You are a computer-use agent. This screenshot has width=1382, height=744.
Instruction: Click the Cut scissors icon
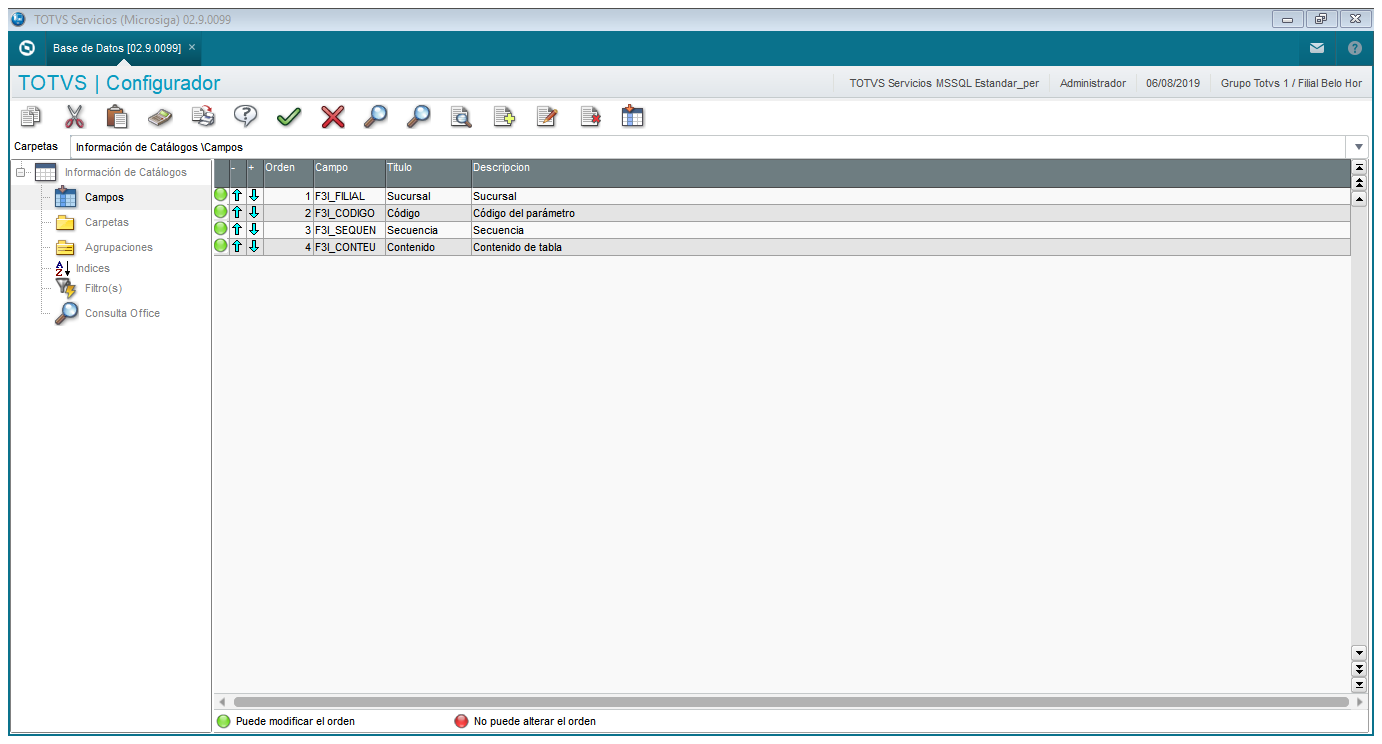(75, 116)
